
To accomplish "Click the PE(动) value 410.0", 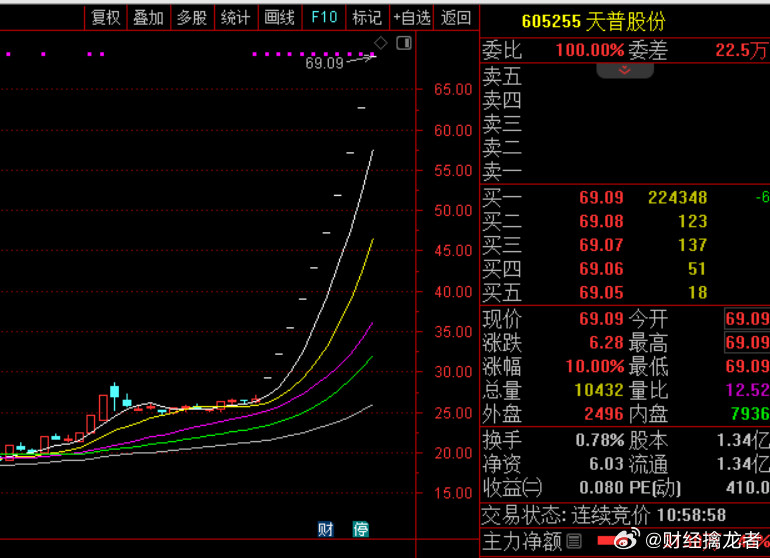I will point(747,487).
